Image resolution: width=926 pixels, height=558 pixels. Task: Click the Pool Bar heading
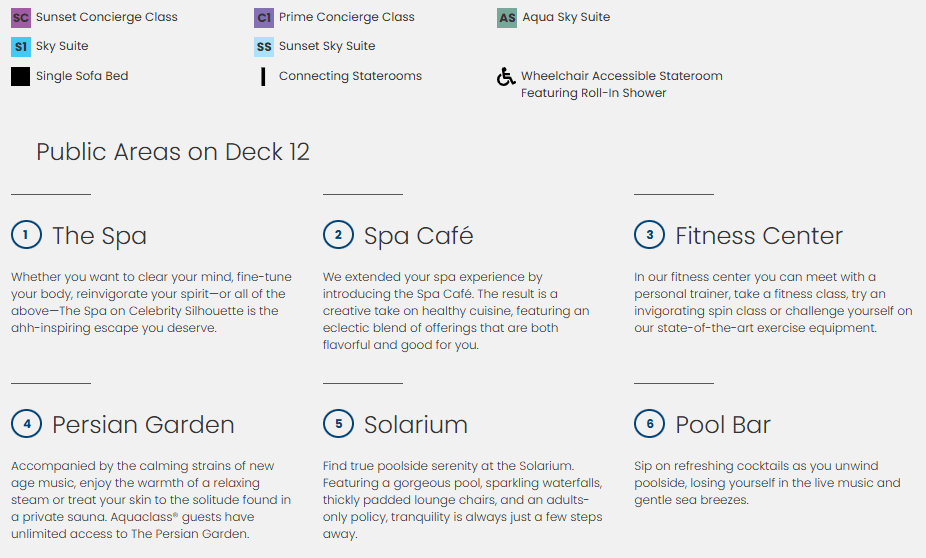723,425
